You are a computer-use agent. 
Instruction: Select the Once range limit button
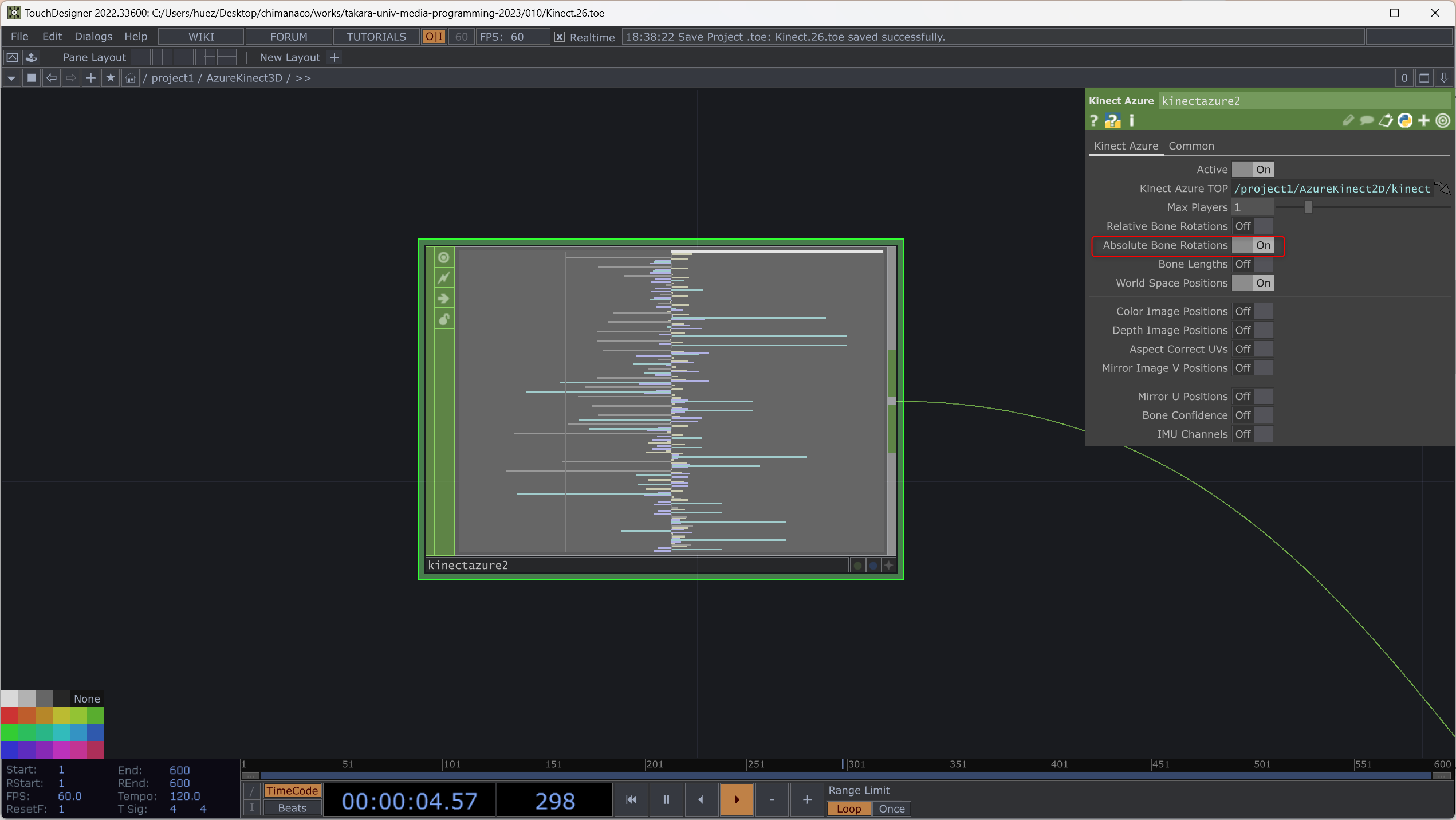891,809
